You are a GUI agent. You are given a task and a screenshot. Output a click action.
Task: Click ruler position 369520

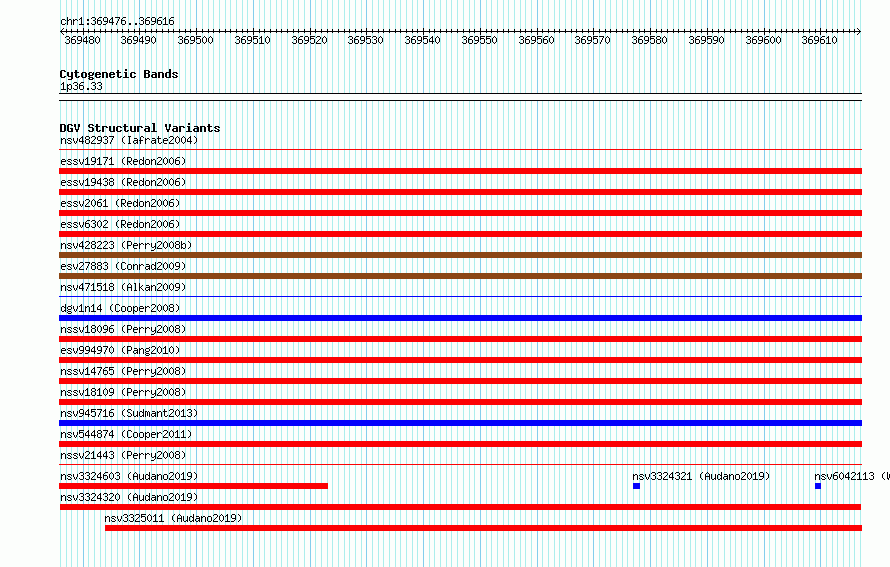pyautogui.click(x=309, y=40)
